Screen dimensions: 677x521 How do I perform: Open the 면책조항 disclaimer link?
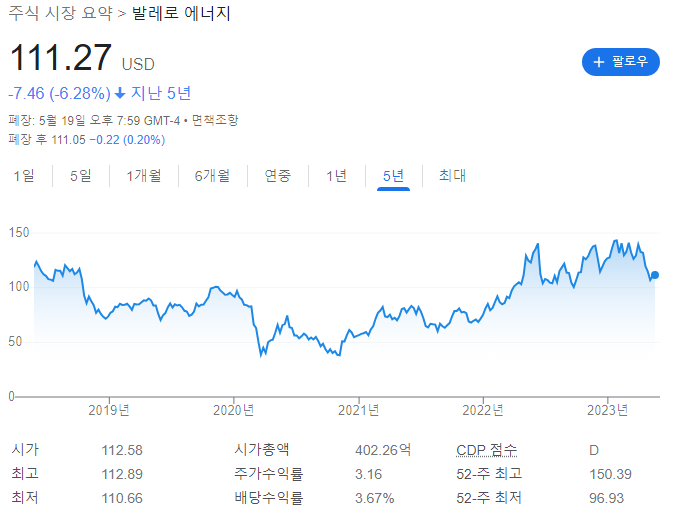coord(215,120)
